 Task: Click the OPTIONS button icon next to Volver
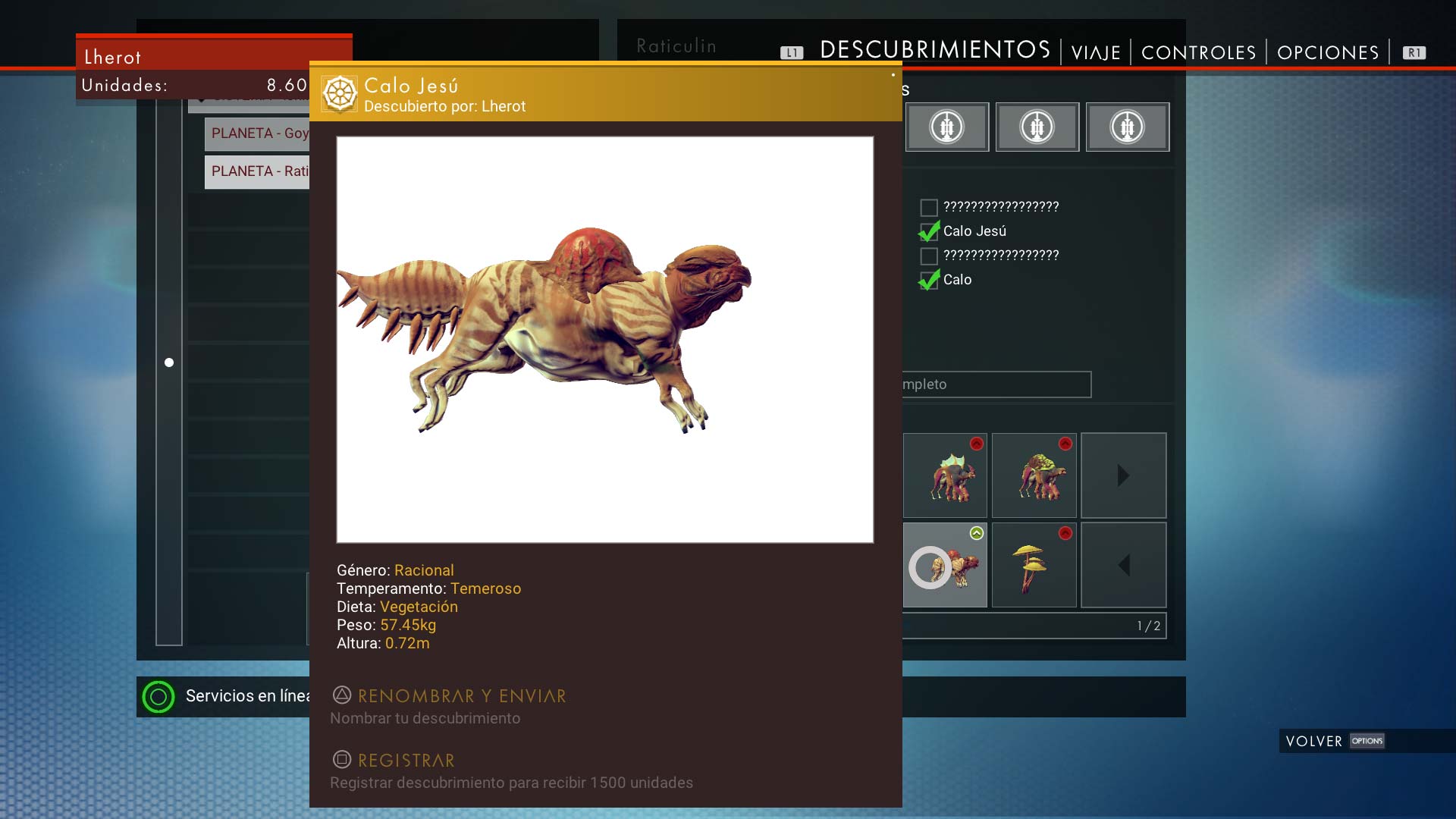tap(1367, 741)
